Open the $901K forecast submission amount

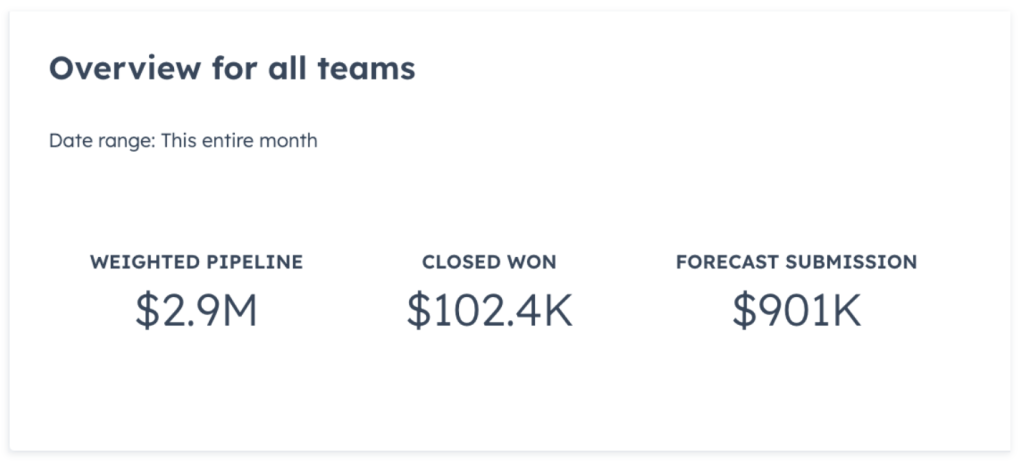(796, 311)
